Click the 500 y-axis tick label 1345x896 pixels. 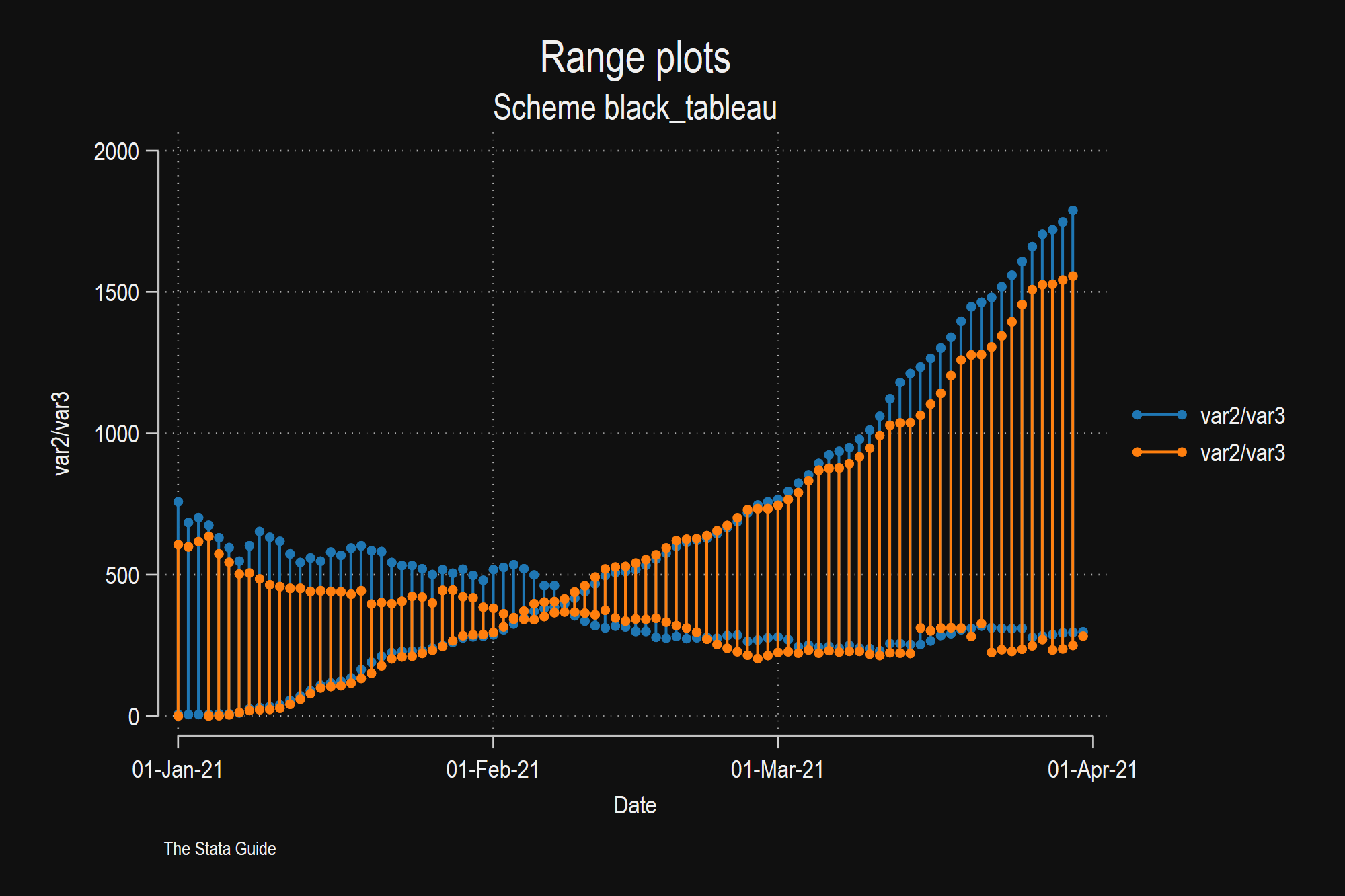click(x=122, y=576)
